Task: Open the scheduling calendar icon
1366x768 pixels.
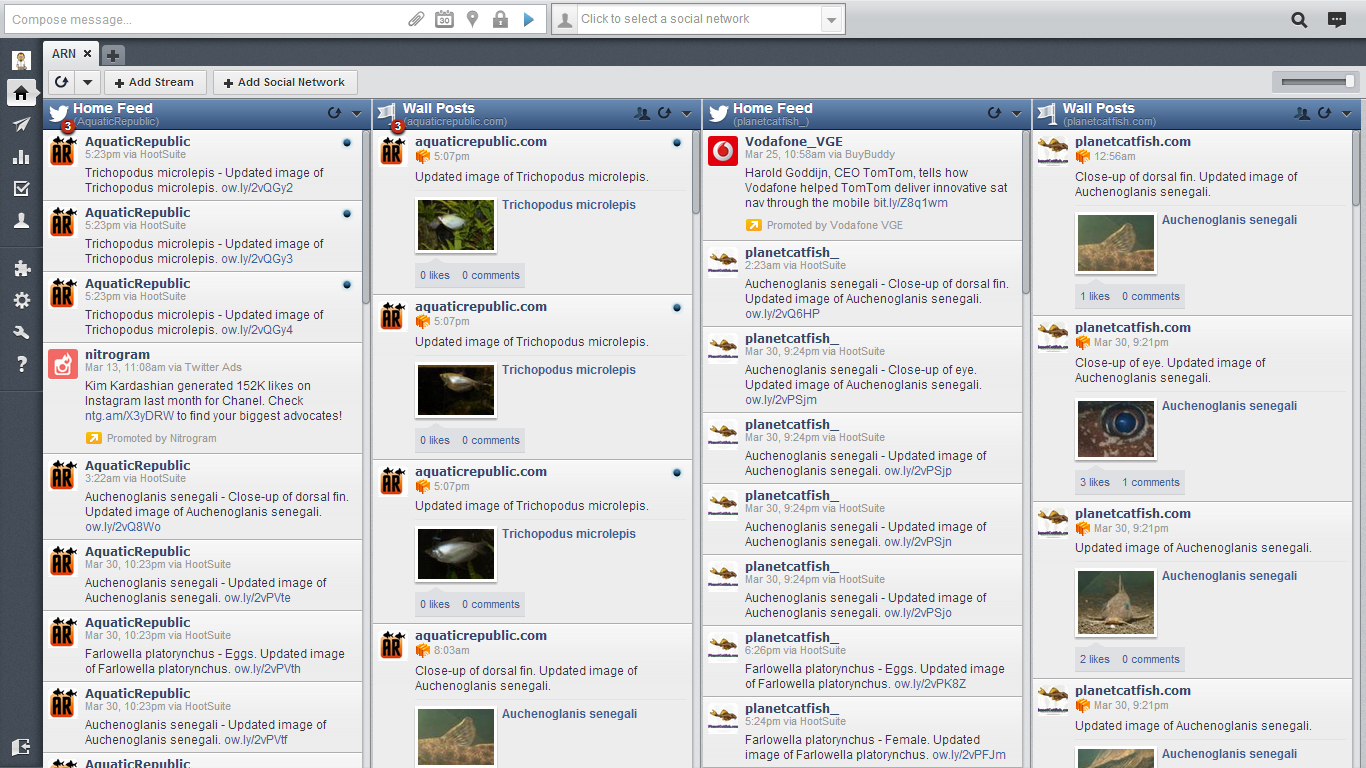Action: (444, 19)
